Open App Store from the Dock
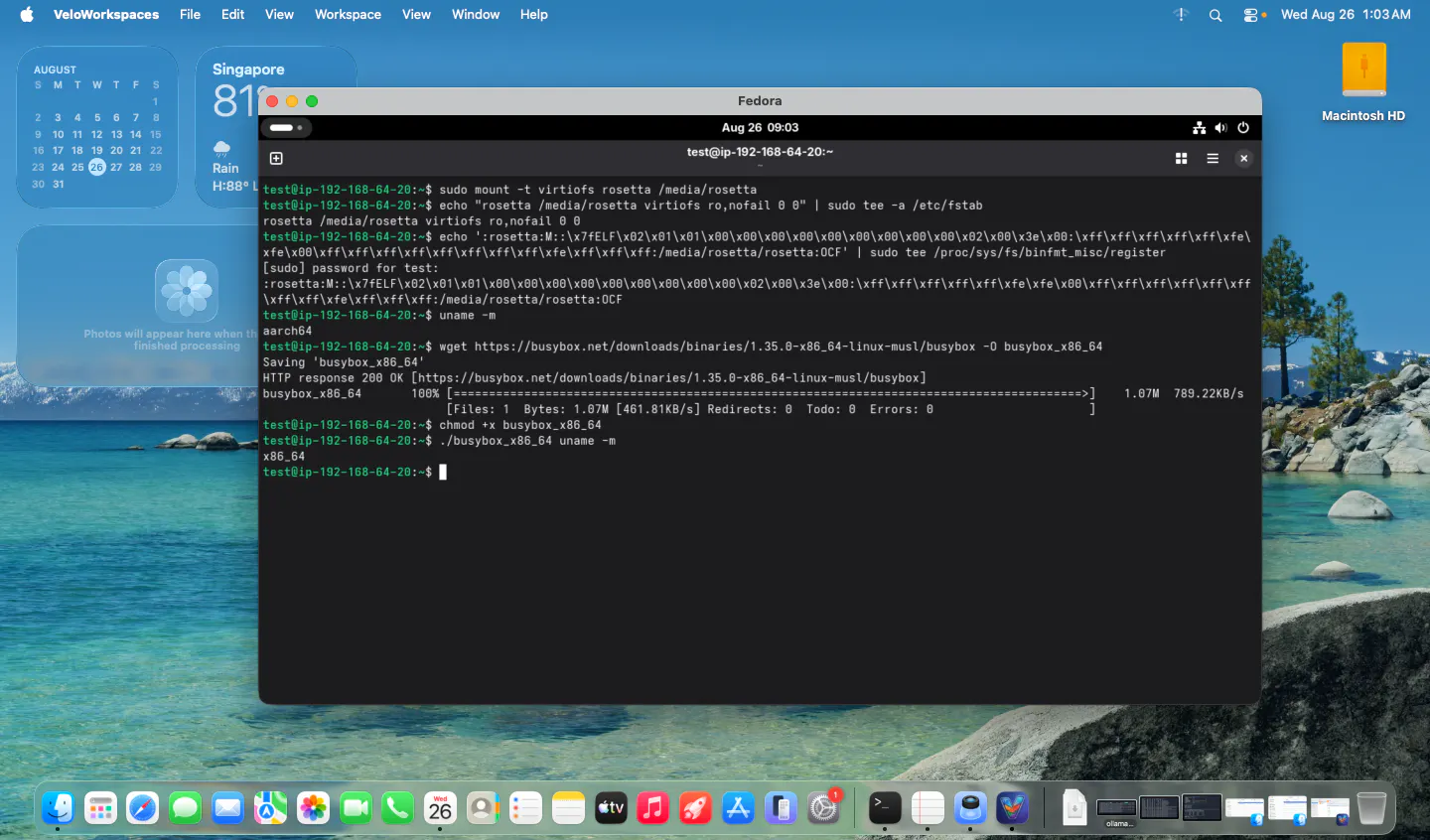 click(738, 808)
